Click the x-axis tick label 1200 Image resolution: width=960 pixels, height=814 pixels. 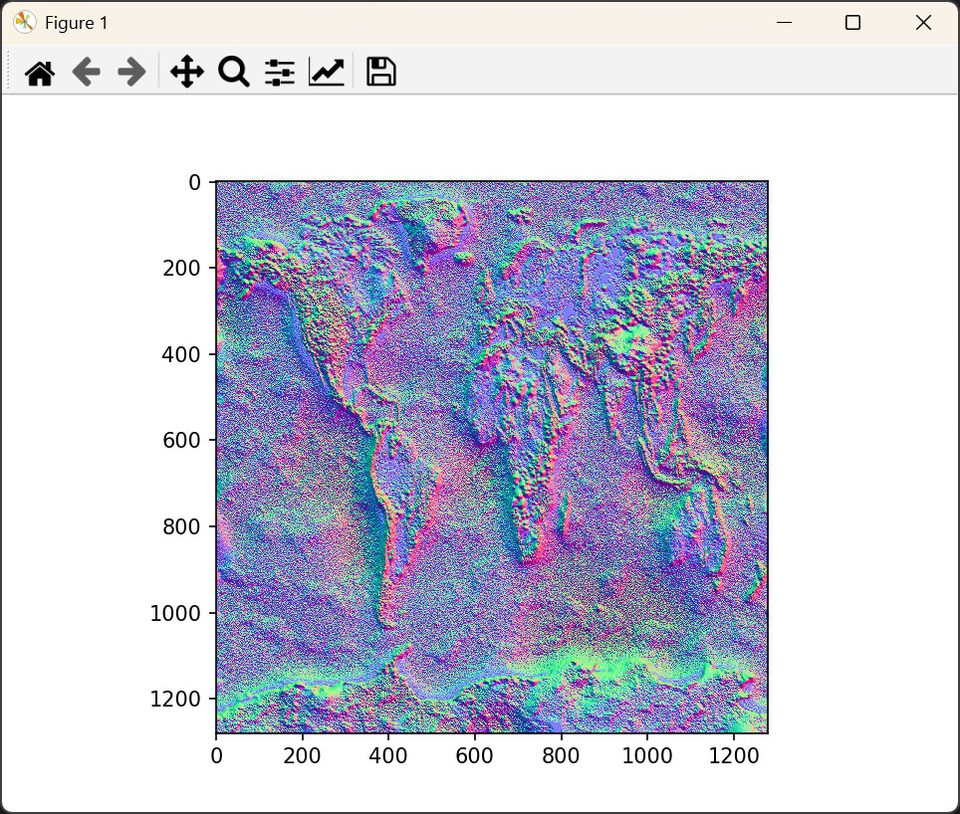click(733, 756)
